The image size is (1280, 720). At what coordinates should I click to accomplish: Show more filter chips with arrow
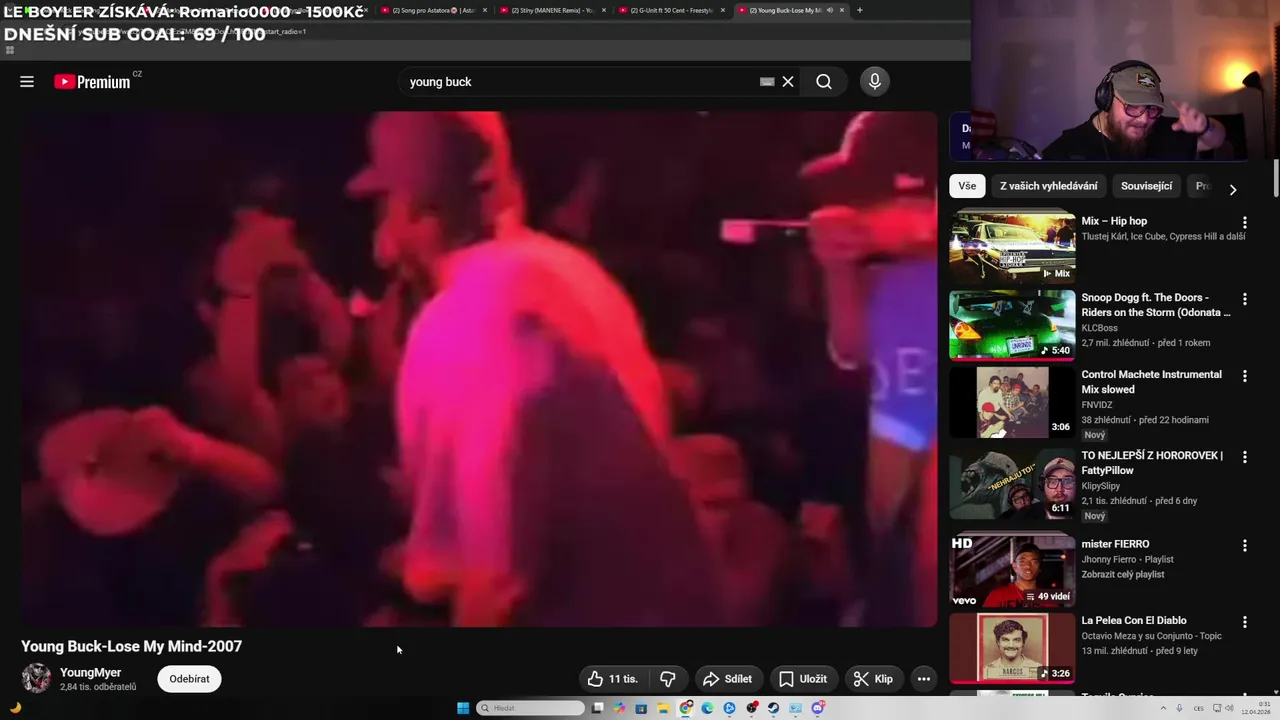tap(1233, 189)
